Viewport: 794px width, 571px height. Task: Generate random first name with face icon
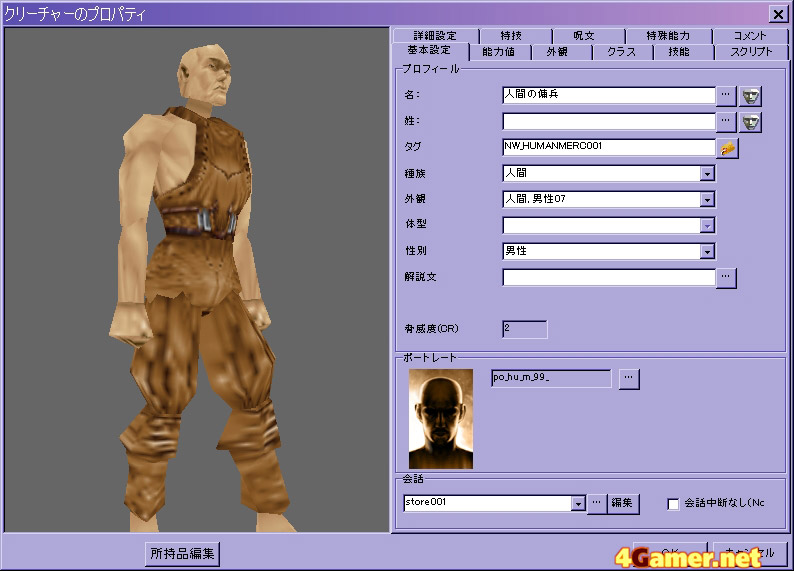click(x=750, y=96)
